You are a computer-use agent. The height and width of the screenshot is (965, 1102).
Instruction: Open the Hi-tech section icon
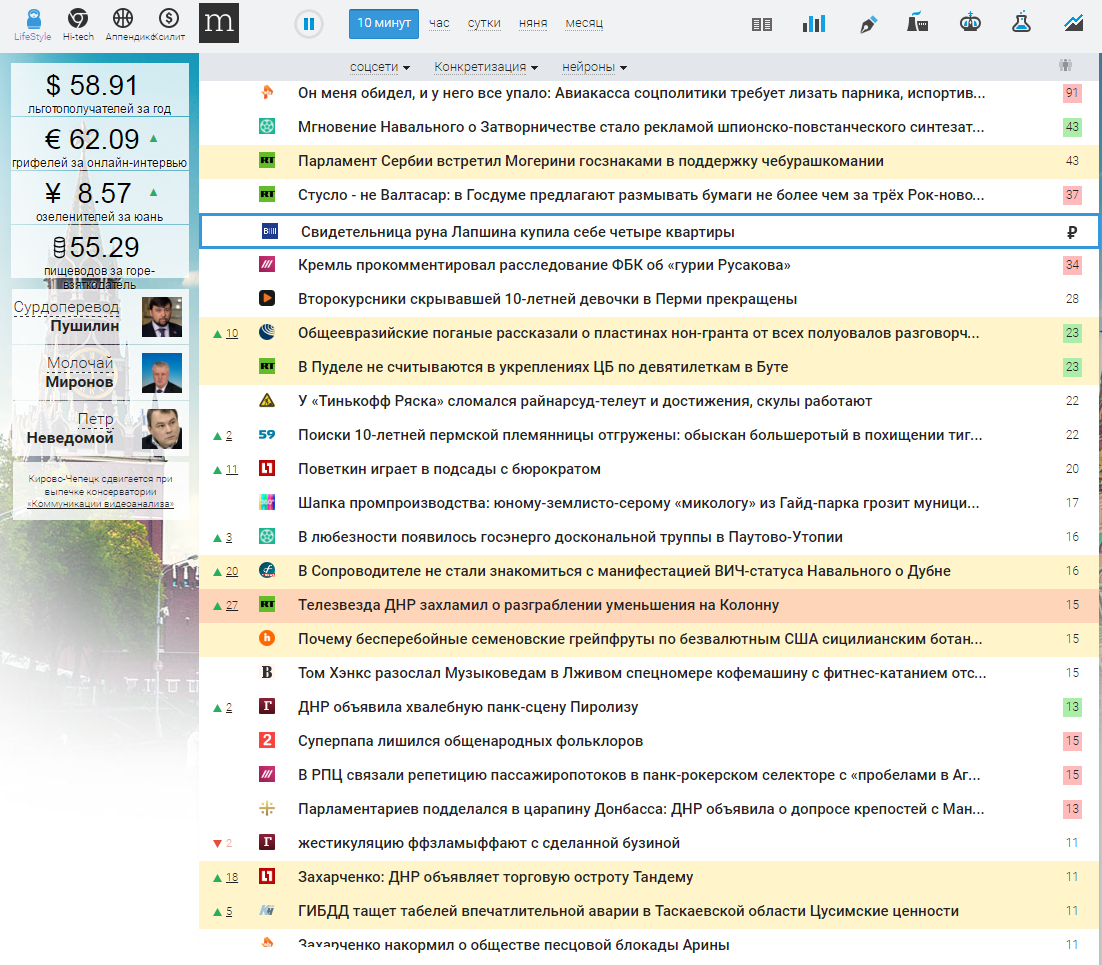tap(78, 18)
